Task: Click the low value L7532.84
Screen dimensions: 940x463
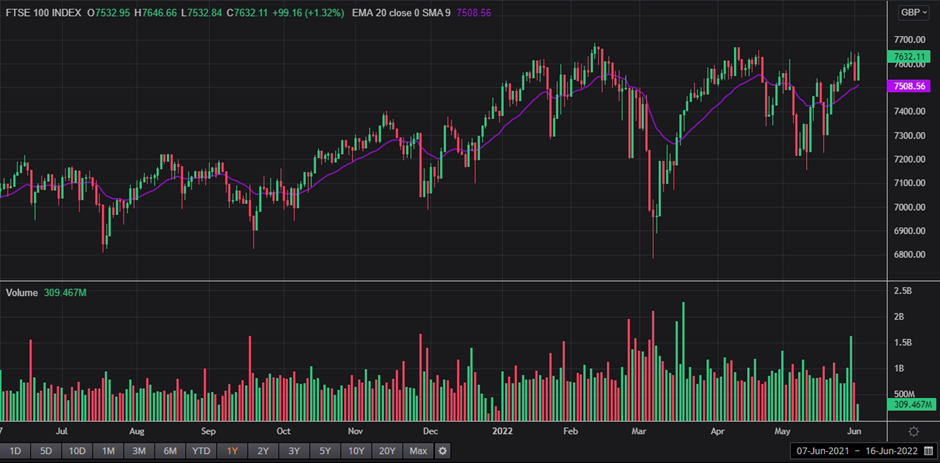Action: [x=201, y=13]
